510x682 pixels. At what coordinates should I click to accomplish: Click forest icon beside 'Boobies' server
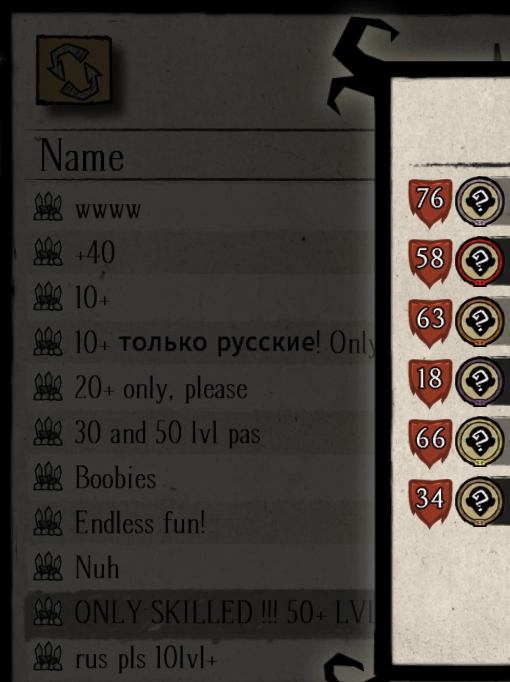pyautogui.click(x=48, y=477)
